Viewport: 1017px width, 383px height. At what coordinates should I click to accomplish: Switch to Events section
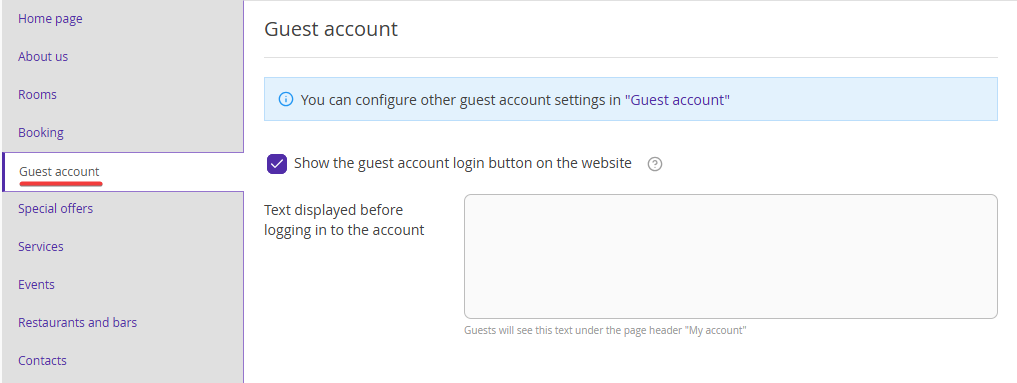pyautogui.click(x=36, y=284)
